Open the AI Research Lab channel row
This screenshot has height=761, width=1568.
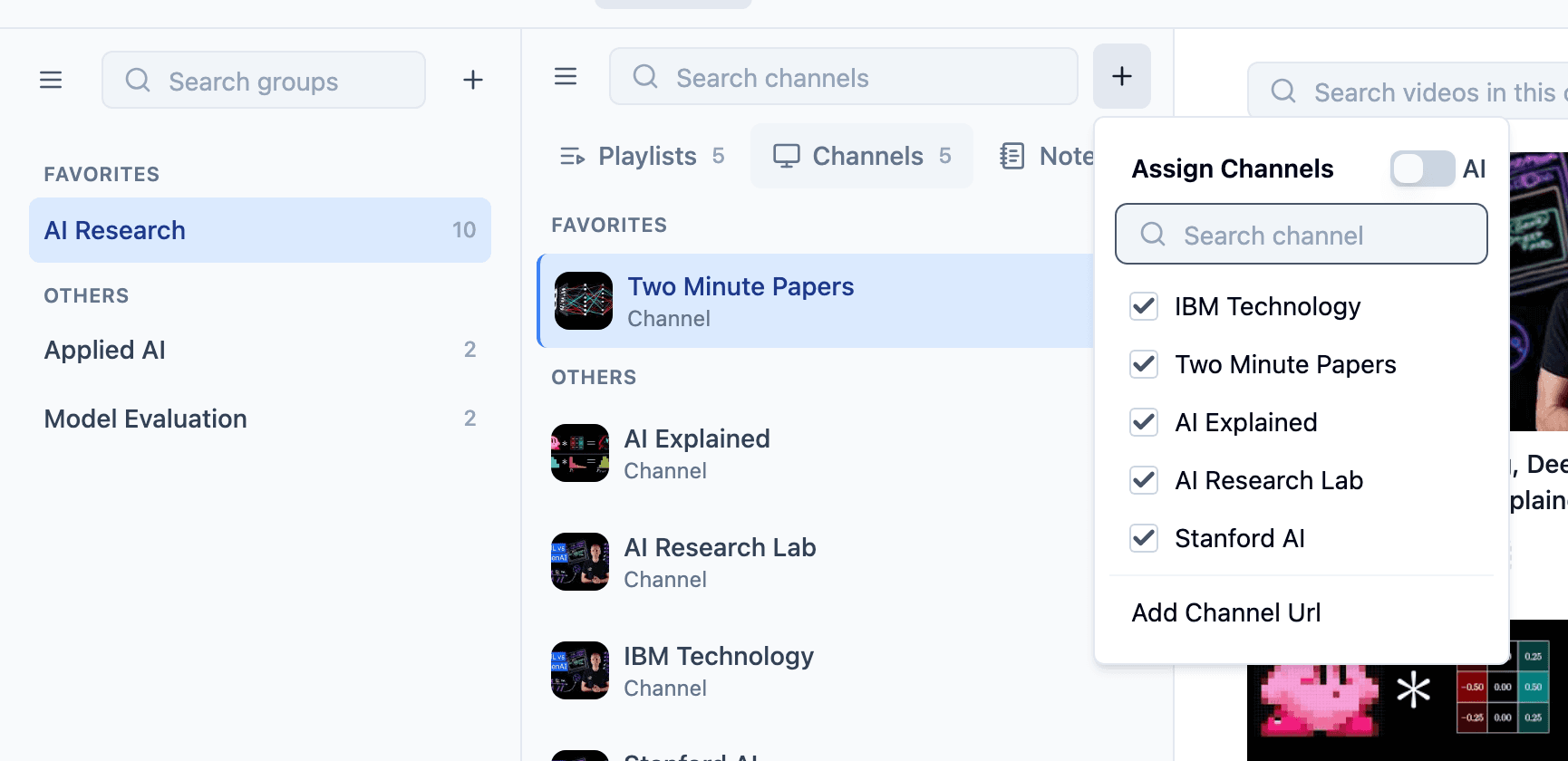tap(816, 562)
